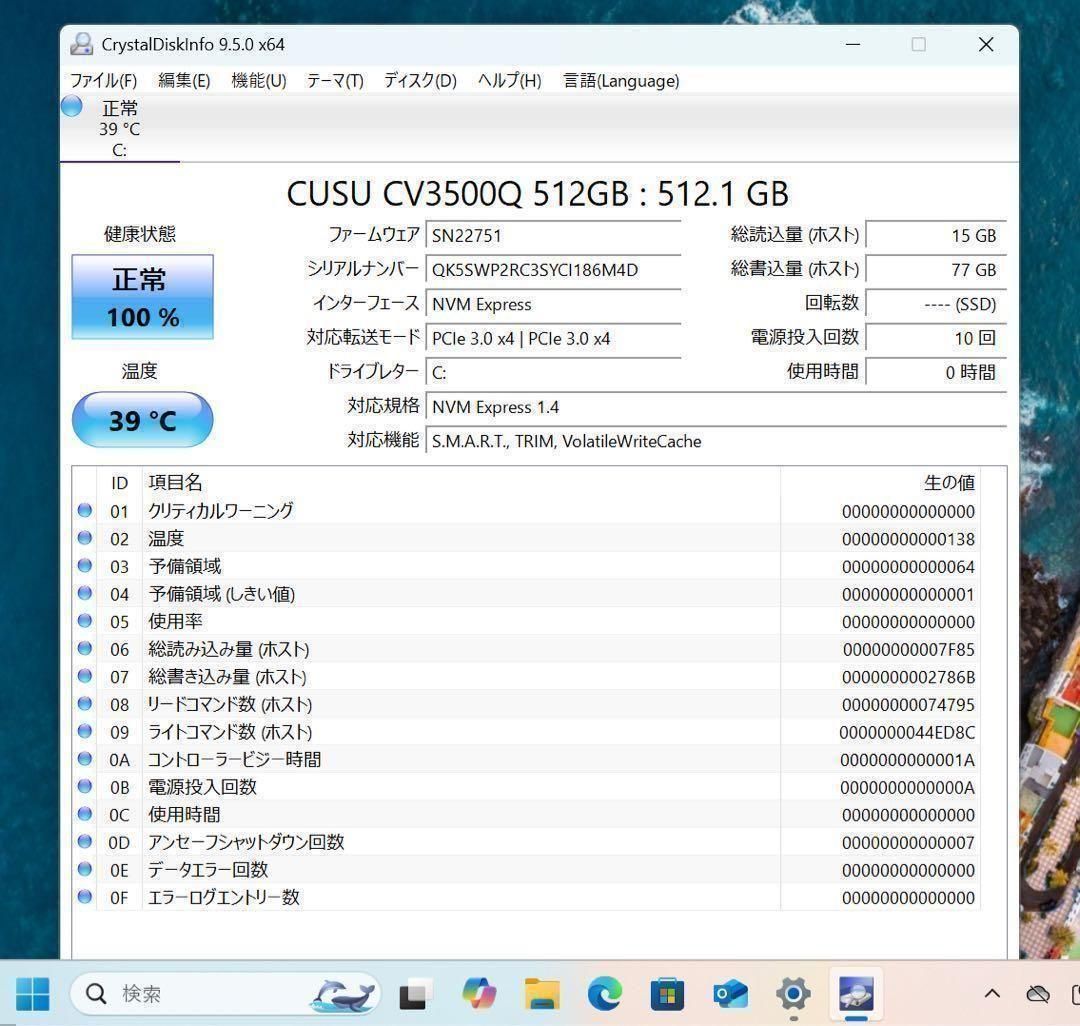Open the ヘルプ(H) menu
The image size is (1080, 1026).
click(x=506, y=81)
